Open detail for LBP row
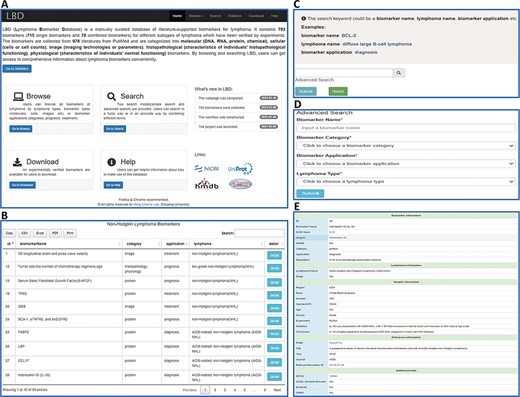Viewport: 520px width, 397px height. coord(274,348)
